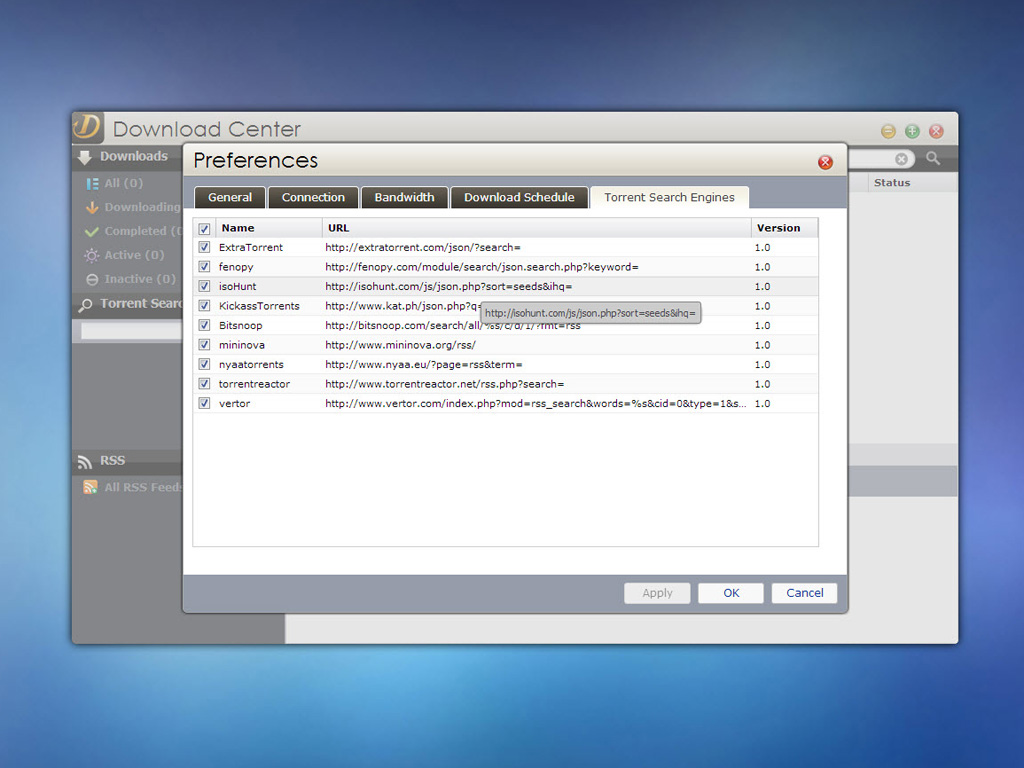Select the Torrent Search Engines tab

pos(669,197)
